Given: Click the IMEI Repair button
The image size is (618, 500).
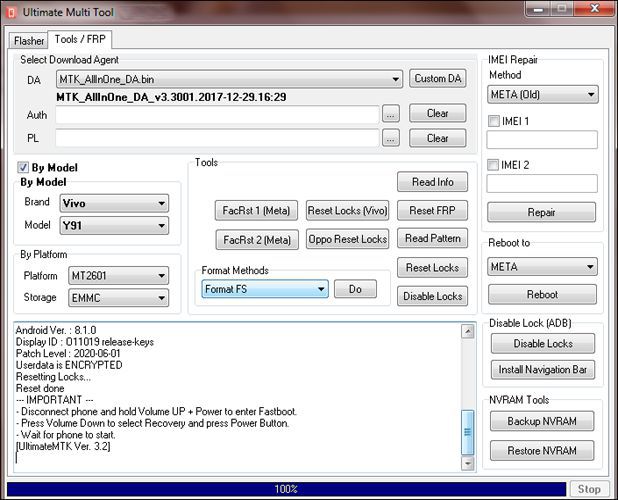Looking at the screenshot, I should [x=542, y=212].
